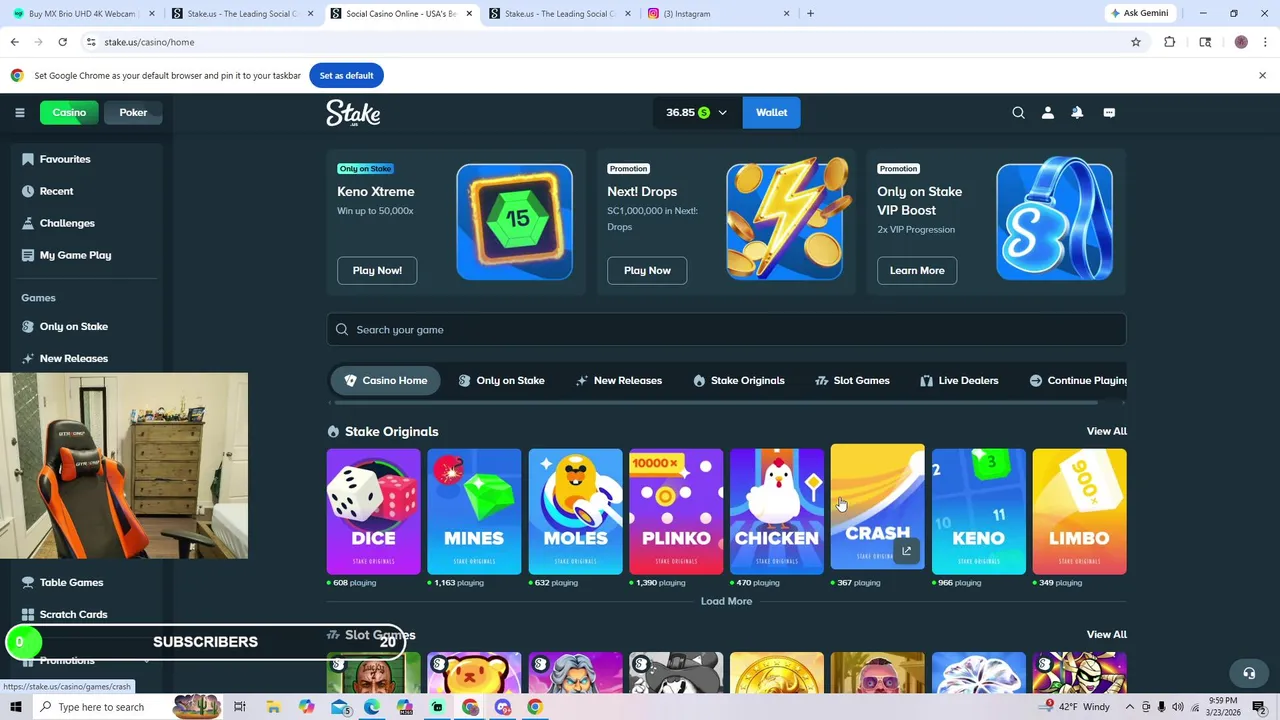This screenshot has width=1280, height=720.
Task: Select the Slot Games tab
Action: [852, 380]
